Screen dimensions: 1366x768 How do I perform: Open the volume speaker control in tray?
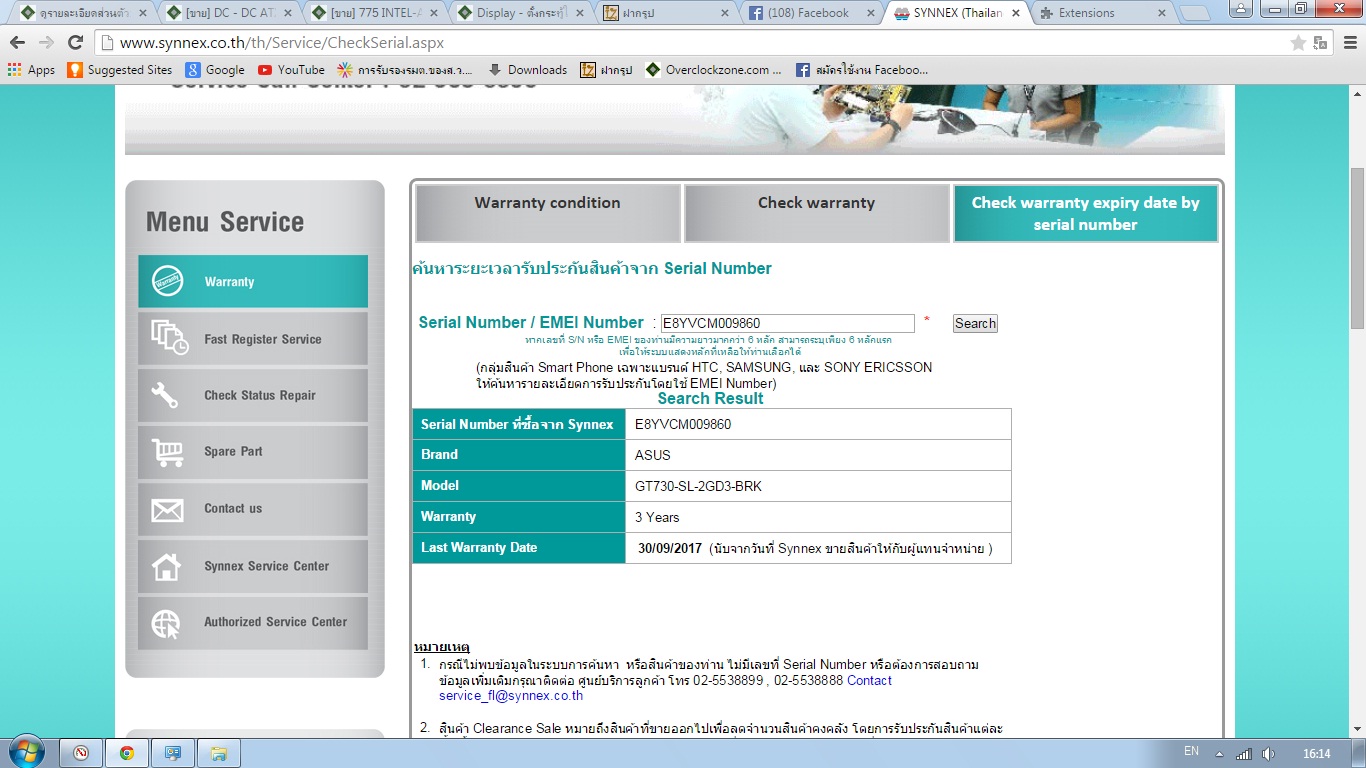tap(1268, 753)
